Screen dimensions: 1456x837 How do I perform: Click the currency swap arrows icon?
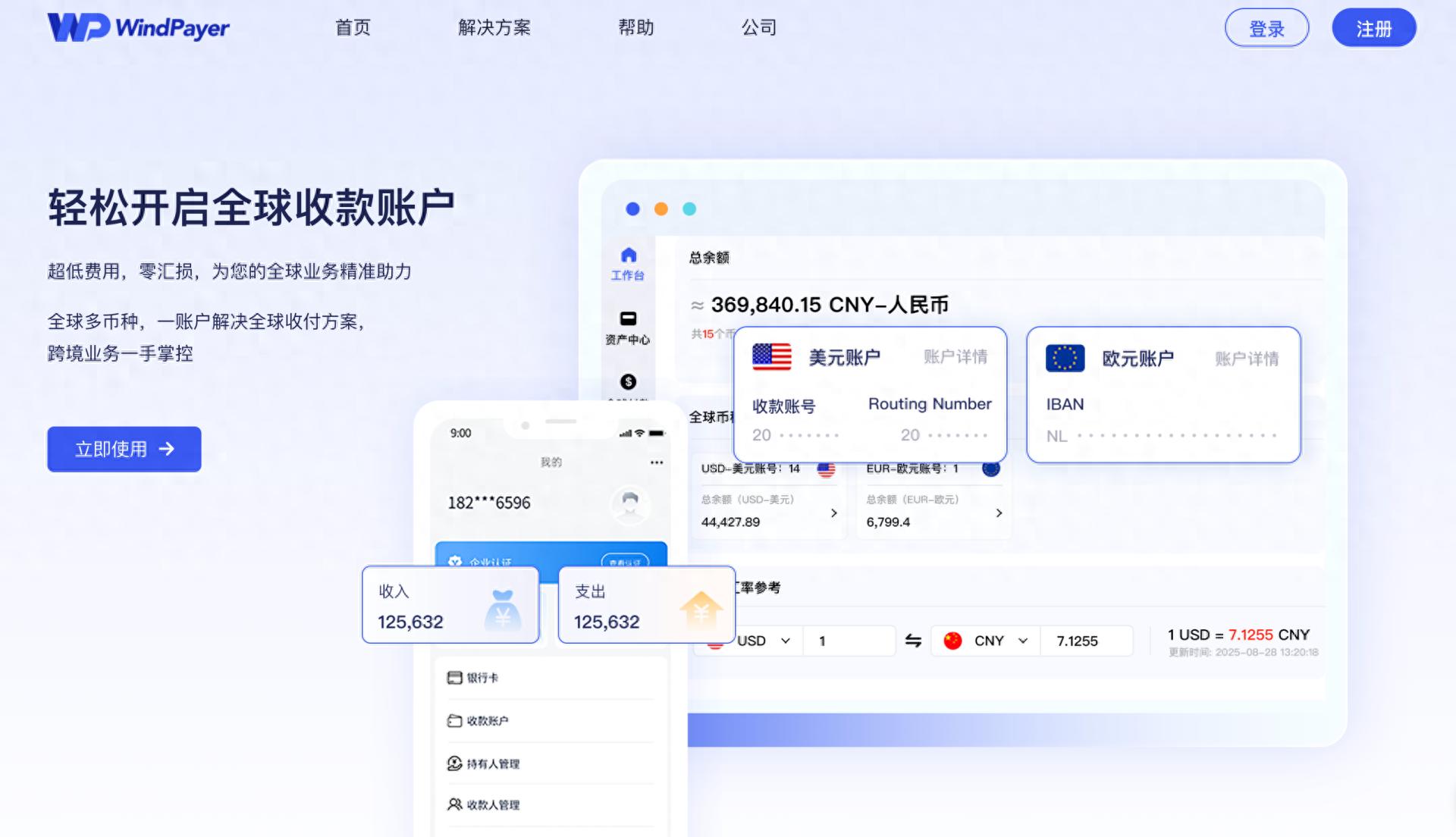913,641
